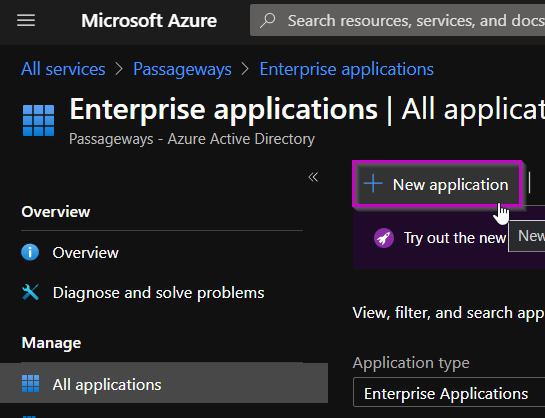
Task: Click the search magnifier icon
Action: [268, 21]
